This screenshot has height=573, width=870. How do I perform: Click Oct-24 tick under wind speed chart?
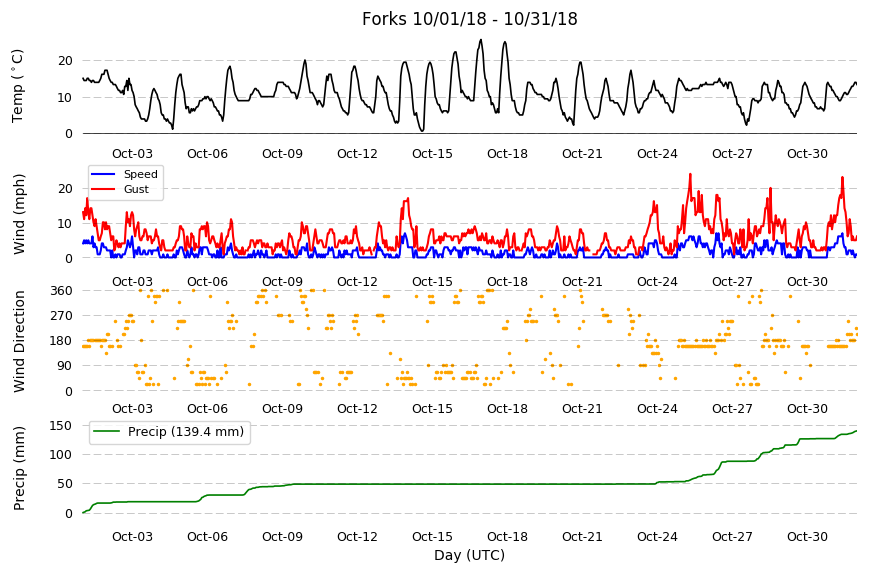[x=657, y=281]
